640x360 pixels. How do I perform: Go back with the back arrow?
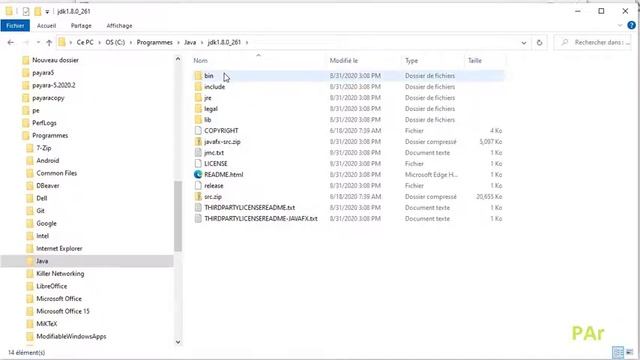point(11,42)
